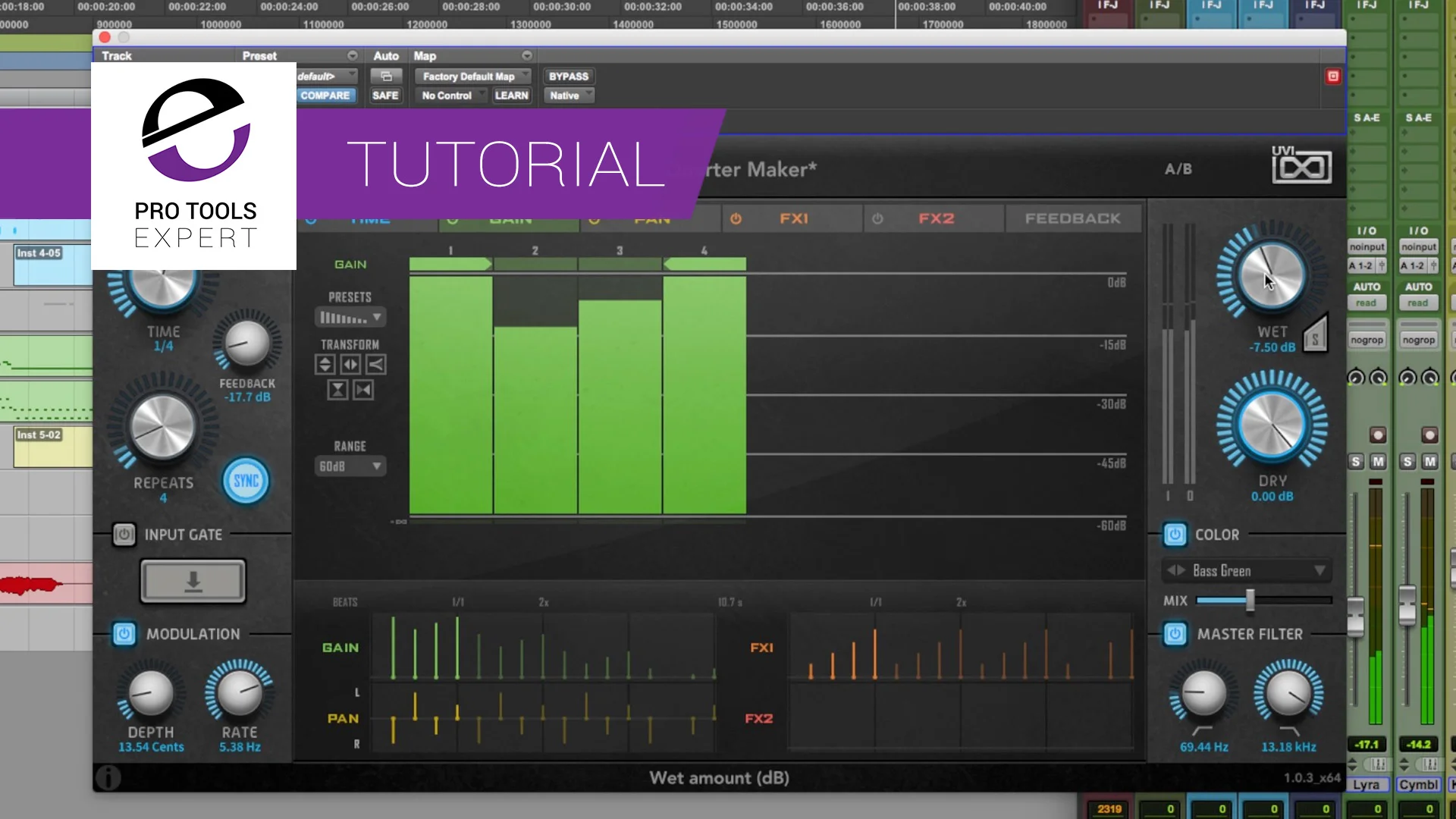Switch to the FX2 tab

click(x=937, y=218)
